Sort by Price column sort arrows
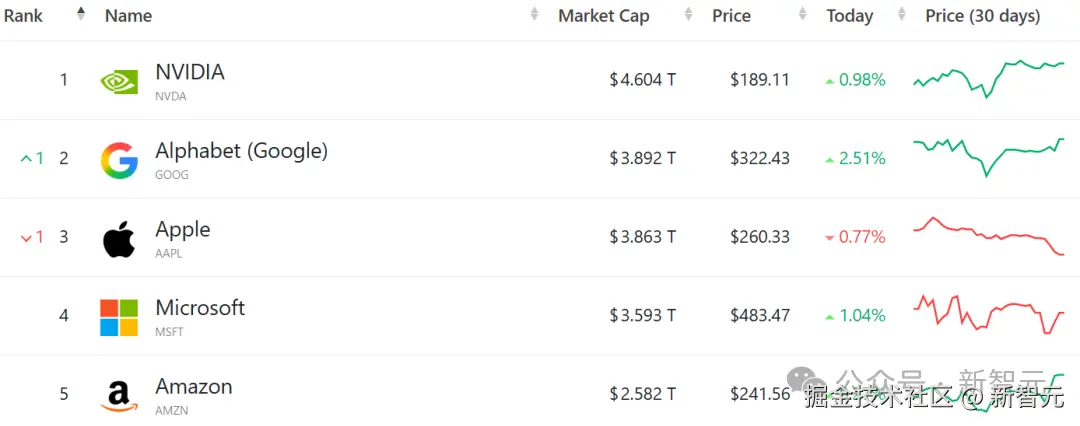 802,15
